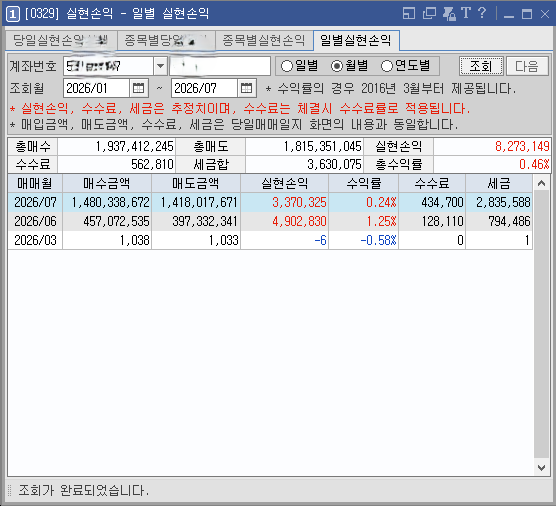556x506 pixels.
Task: Click the total realized profit 8,273,149
Action: (522, 146)
